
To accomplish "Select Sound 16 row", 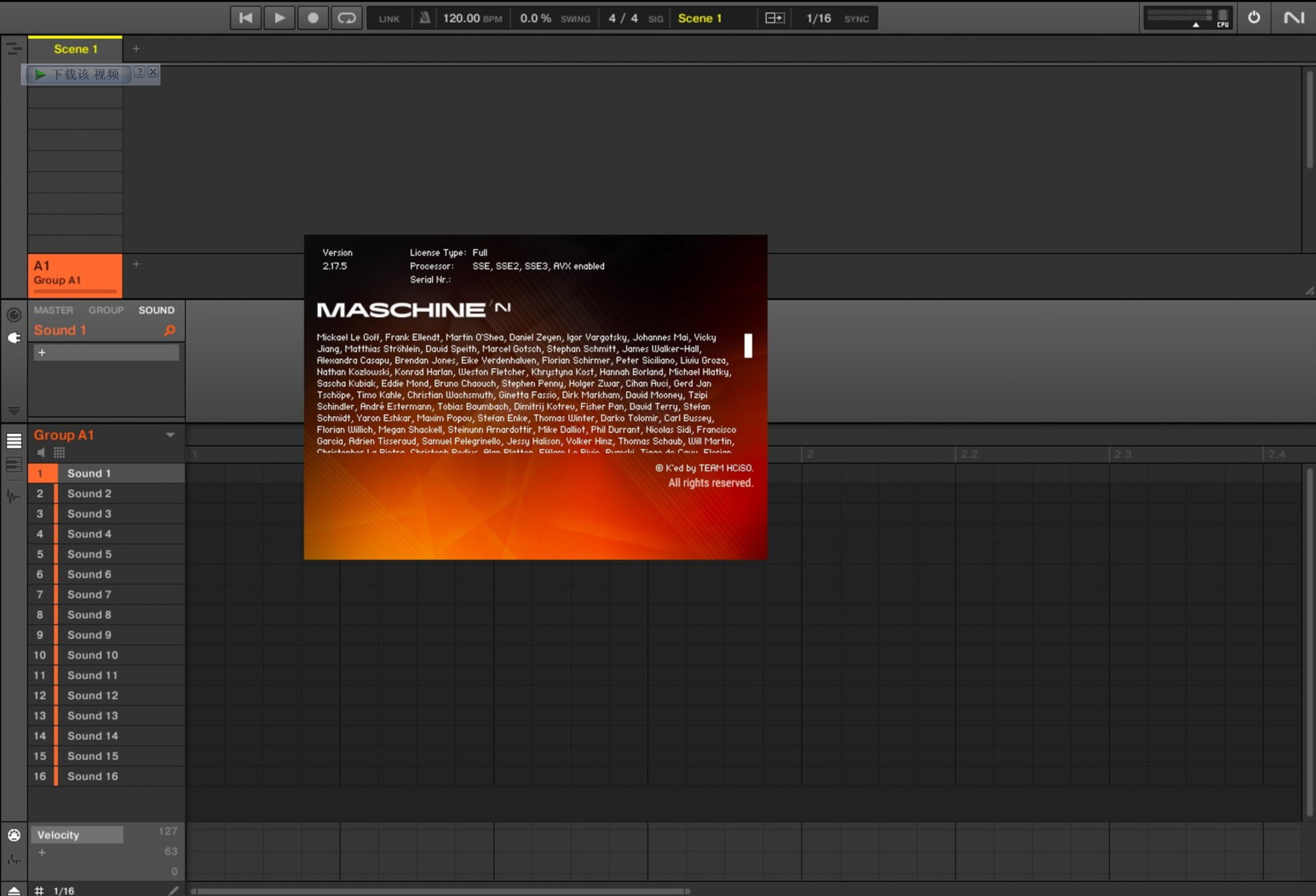I will (x=106, y=776).
